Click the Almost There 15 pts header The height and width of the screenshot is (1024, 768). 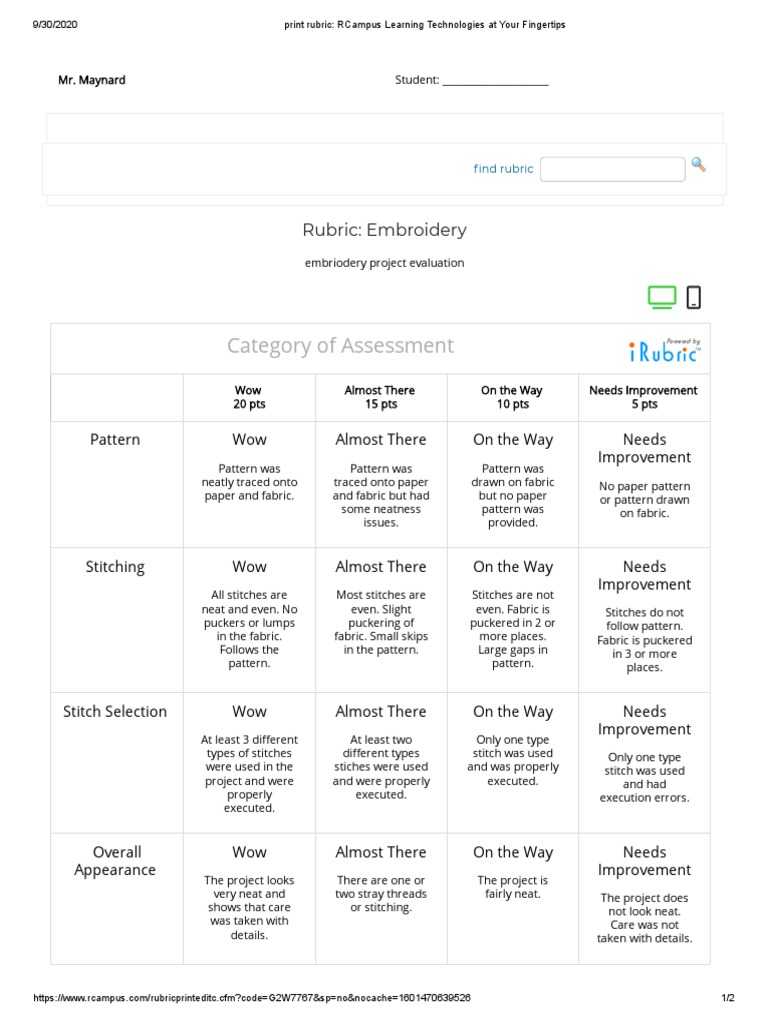point(380,397)
